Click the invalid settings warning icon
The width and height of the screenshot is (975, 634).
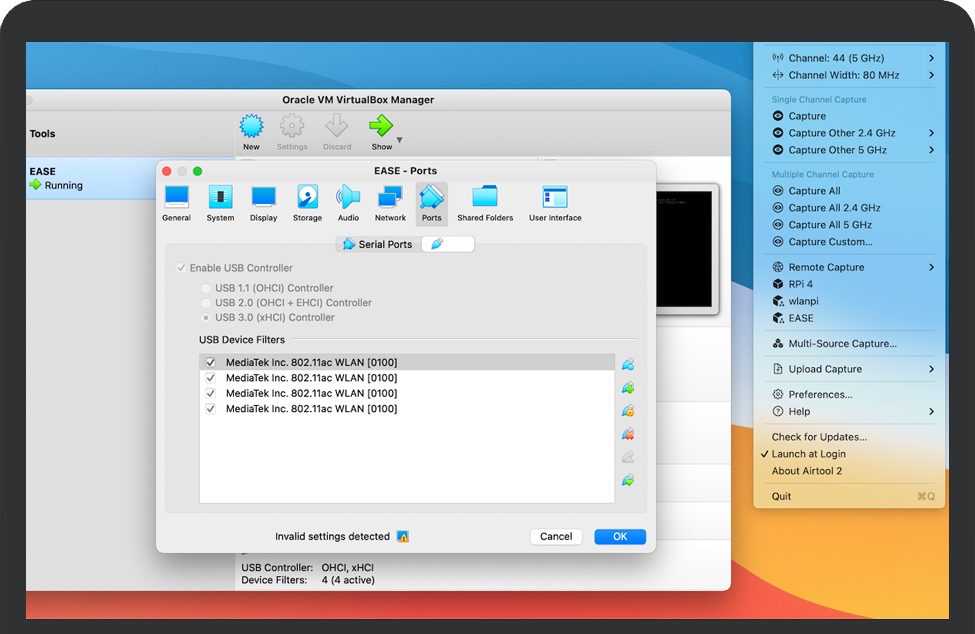(x=402, y=537)
